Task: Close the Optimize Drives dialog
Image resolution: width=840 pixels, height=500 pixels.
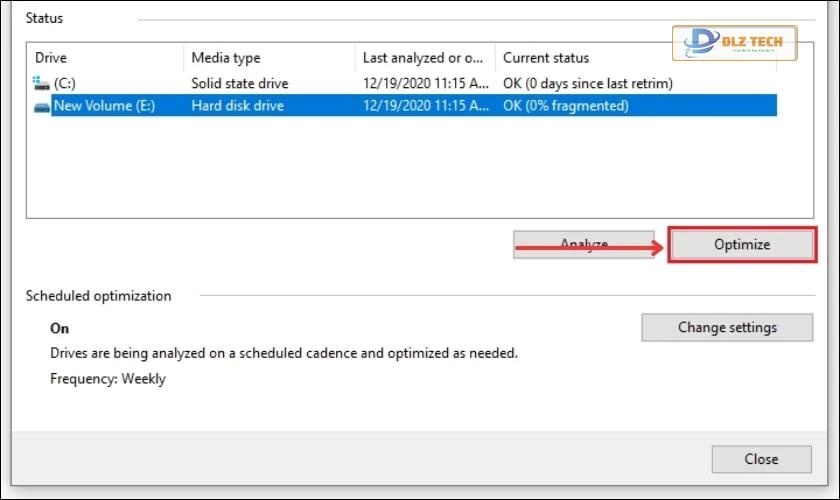Action: coord(761,459)
